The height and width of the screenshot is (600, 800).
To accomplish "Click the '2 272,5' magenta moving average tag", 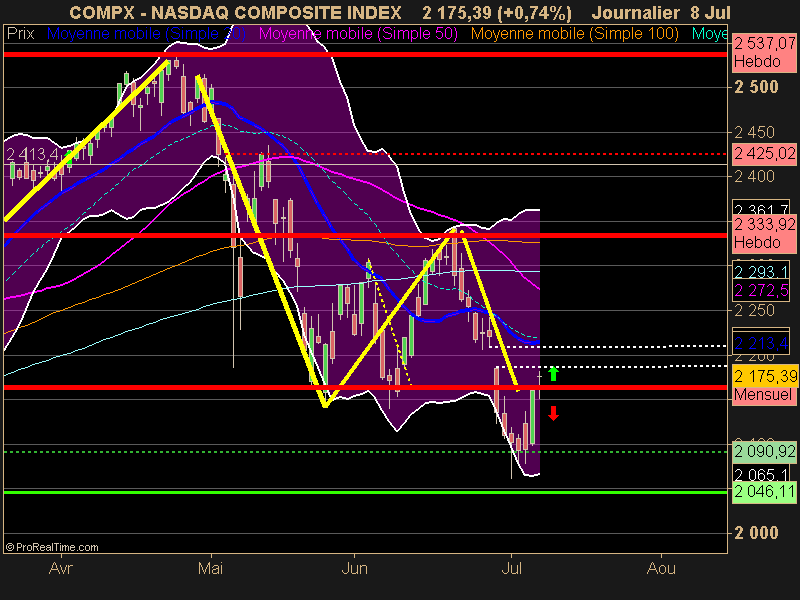I will (x=761, y=291).
